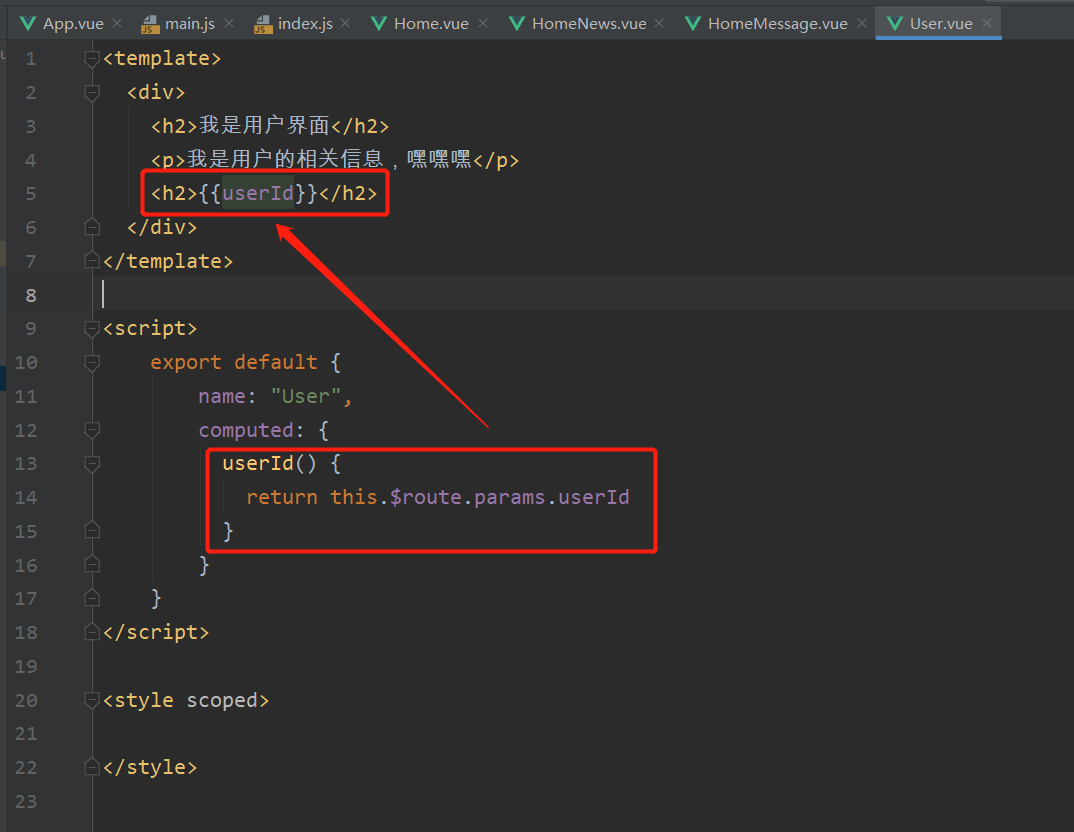Screen dimensions: 1074x832
Task: Close the HomeMessage.vue tab
Action: 862,23
